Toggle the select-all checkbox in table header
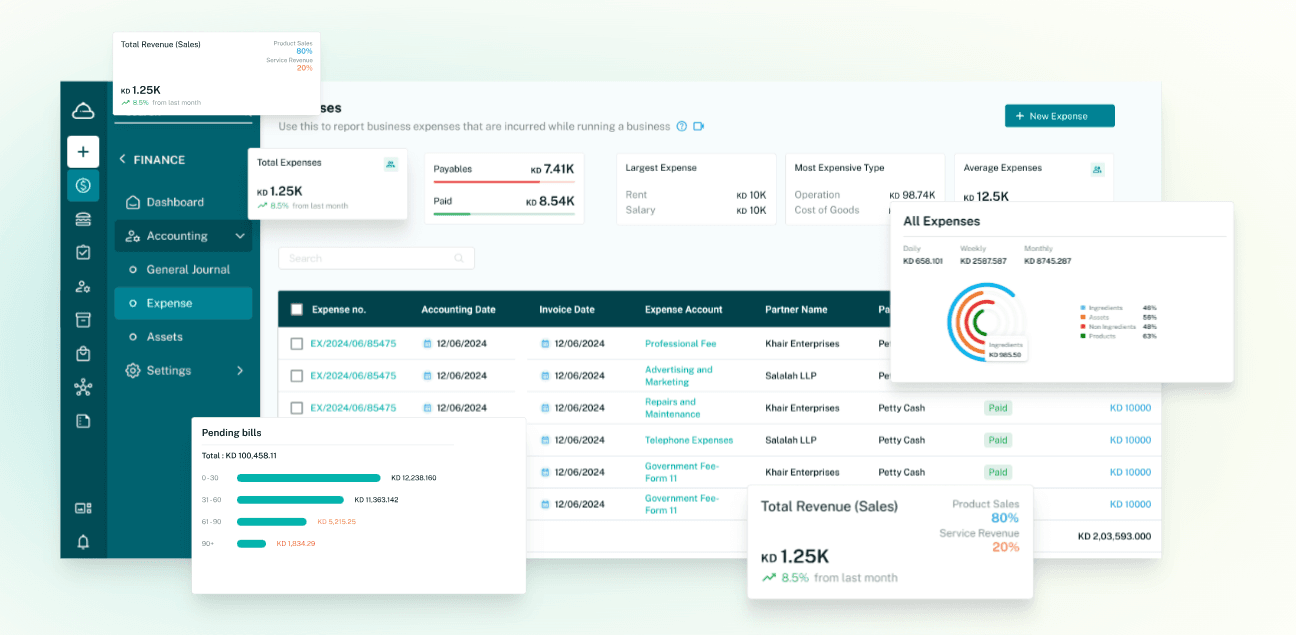This screenshot has width=1296, height=635. (x=297, y=310)
